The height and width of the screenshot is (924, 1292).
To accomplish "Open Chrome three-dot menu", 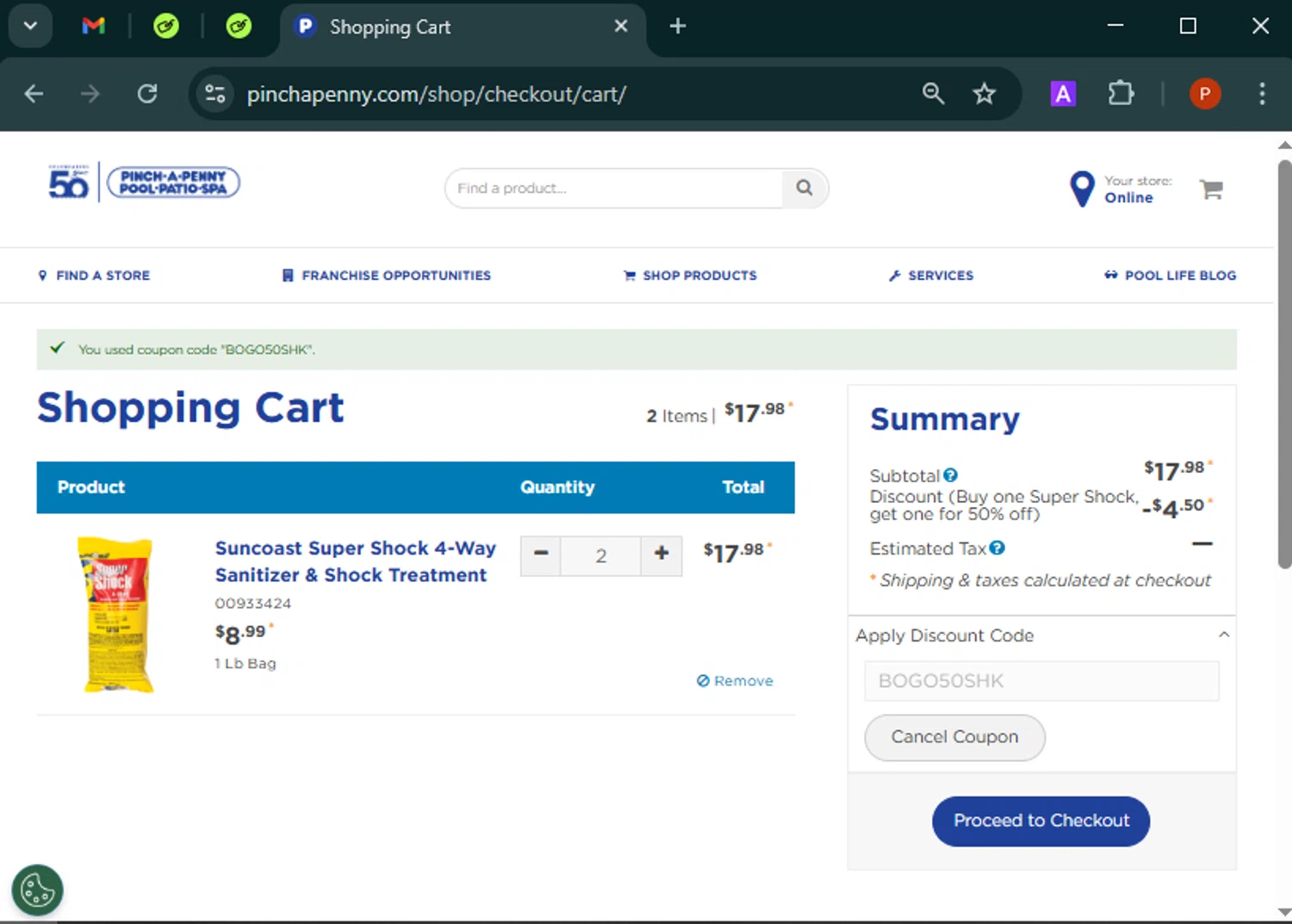I will click(1262, 93).
